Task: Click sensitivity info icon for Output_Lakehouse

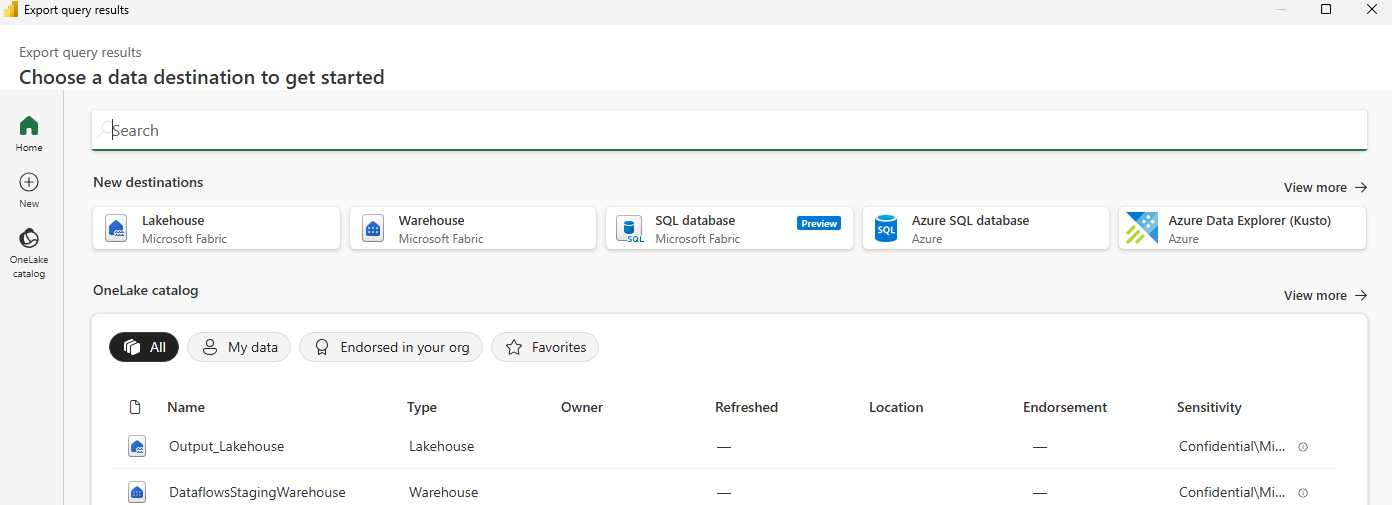Action: 1302,447
